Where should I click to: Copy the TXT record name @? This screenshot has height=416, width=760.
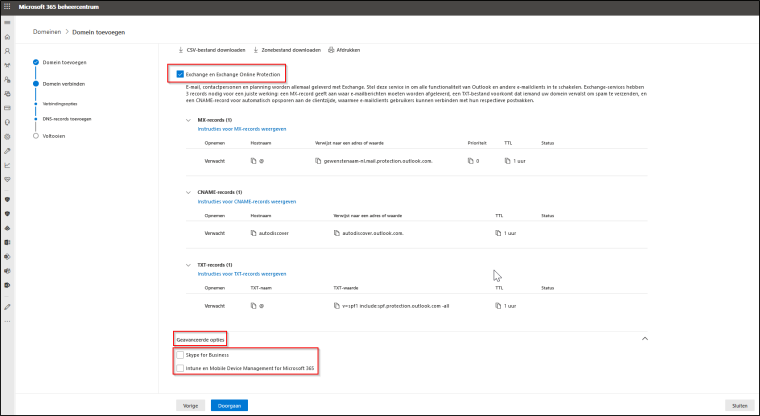[253, 306]
